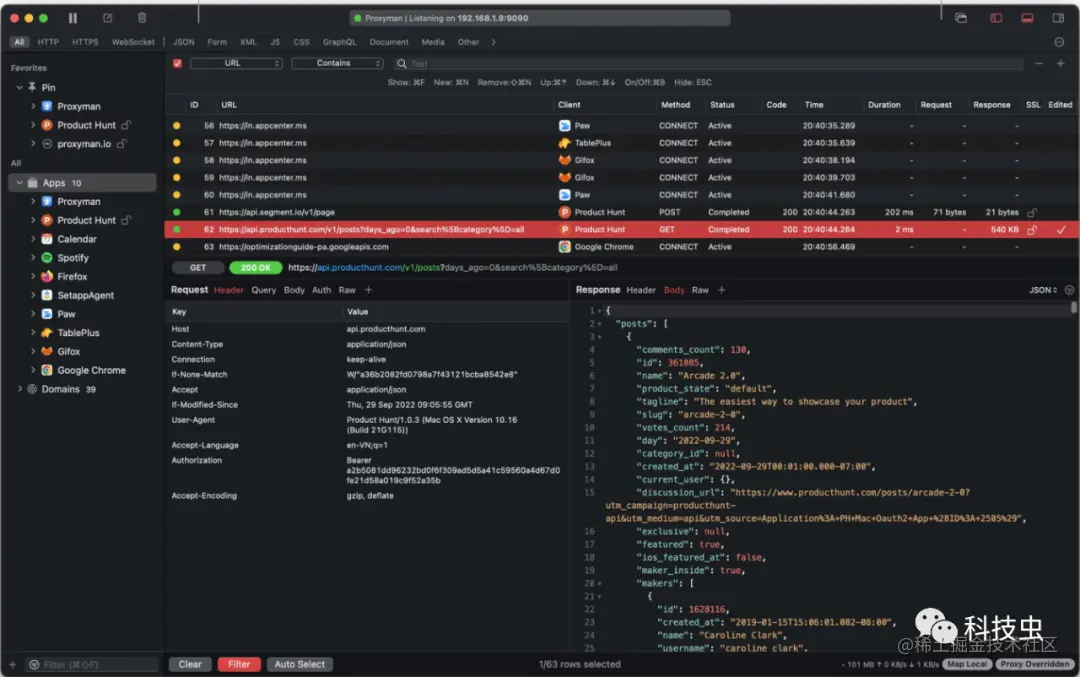Add a Request tab with plus icon
Viewport: 1080px width, 677px height.
(368, 290)
